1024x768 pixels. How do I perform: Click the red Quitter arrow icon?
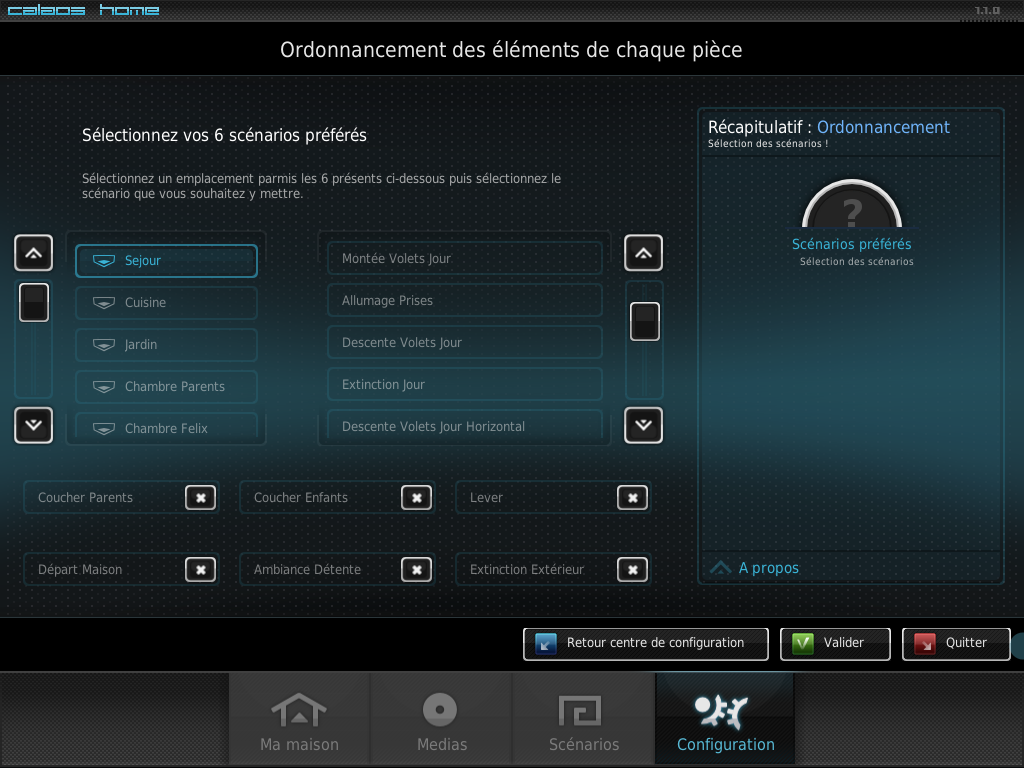click(925, 644)
